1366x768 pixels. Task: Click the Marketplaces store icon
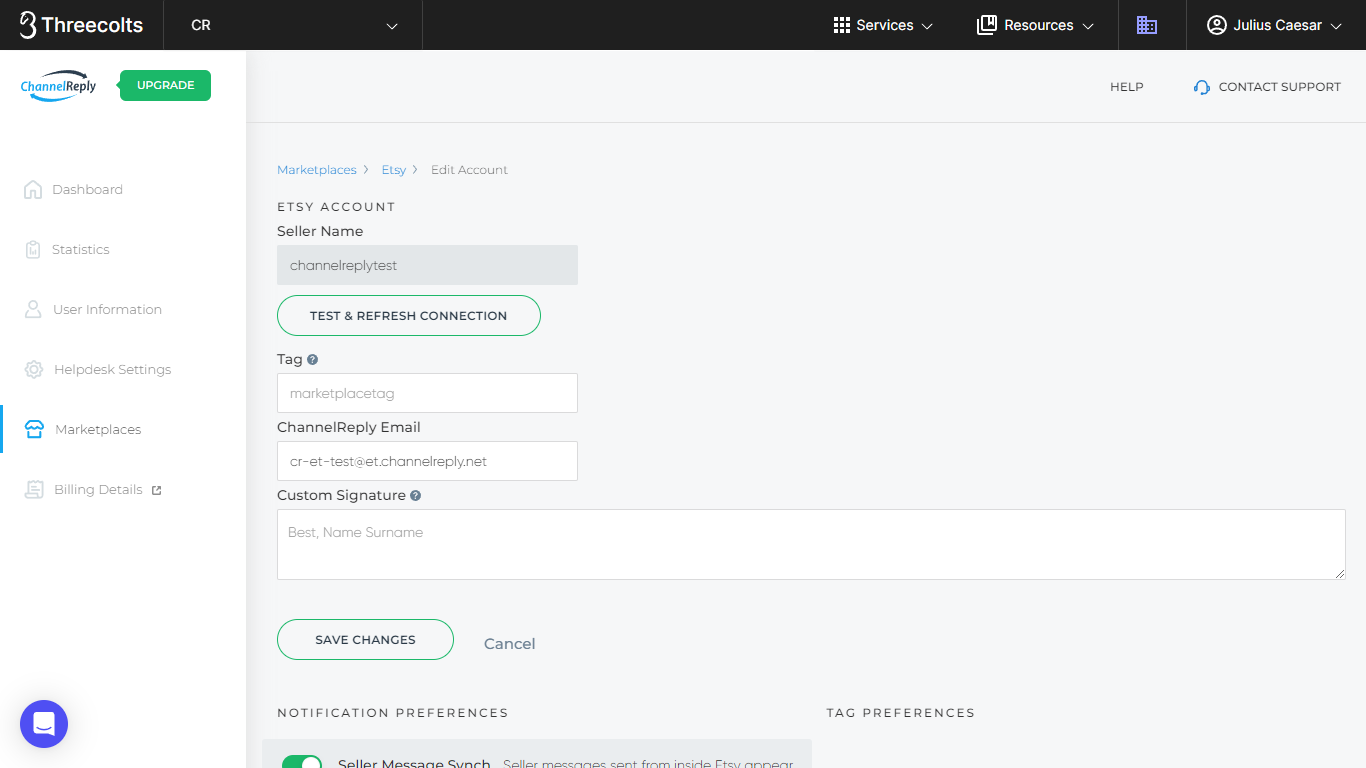point(34,429)
